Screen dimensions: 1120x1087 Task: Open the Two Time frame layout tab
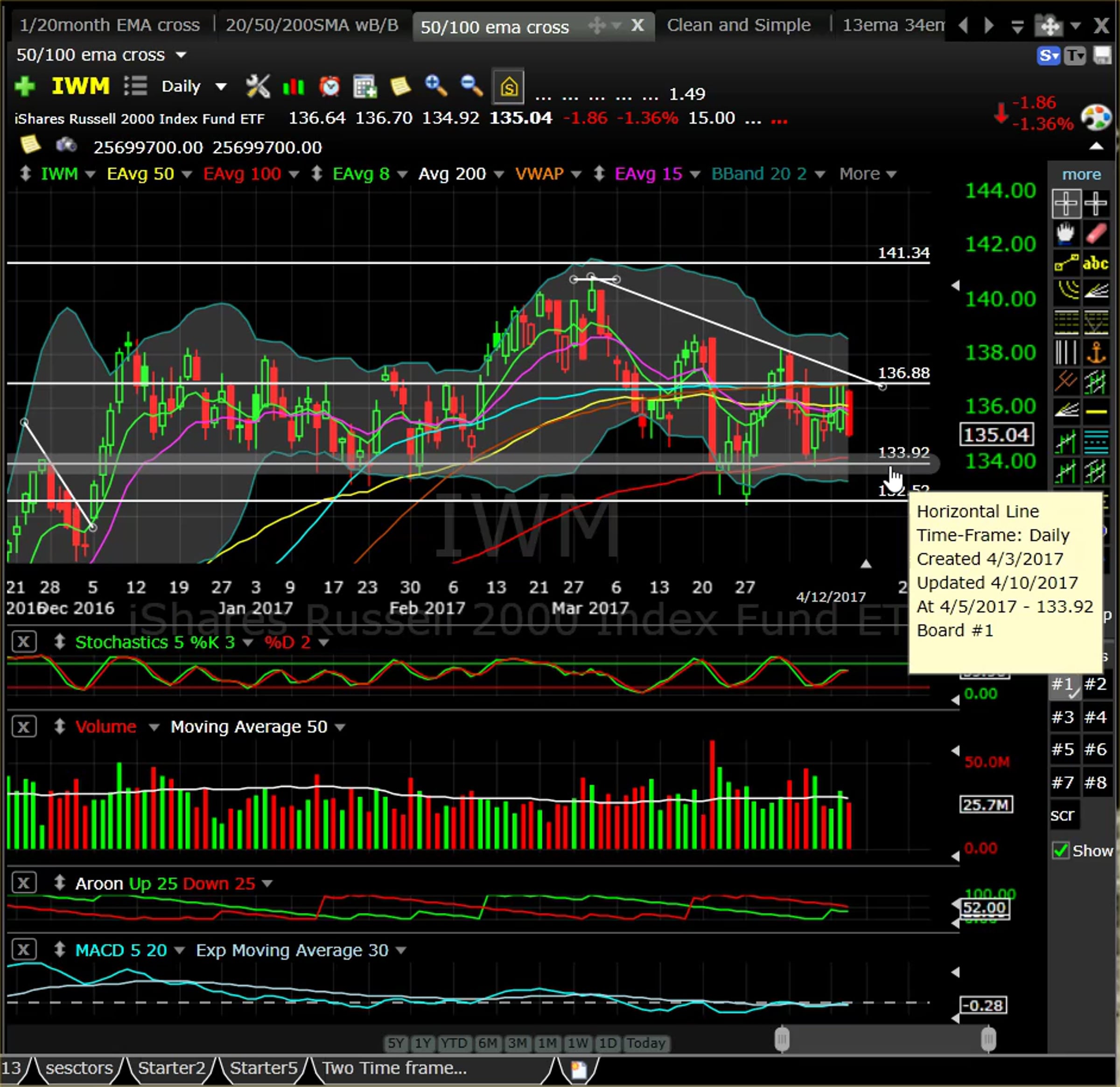(394, 1068)
